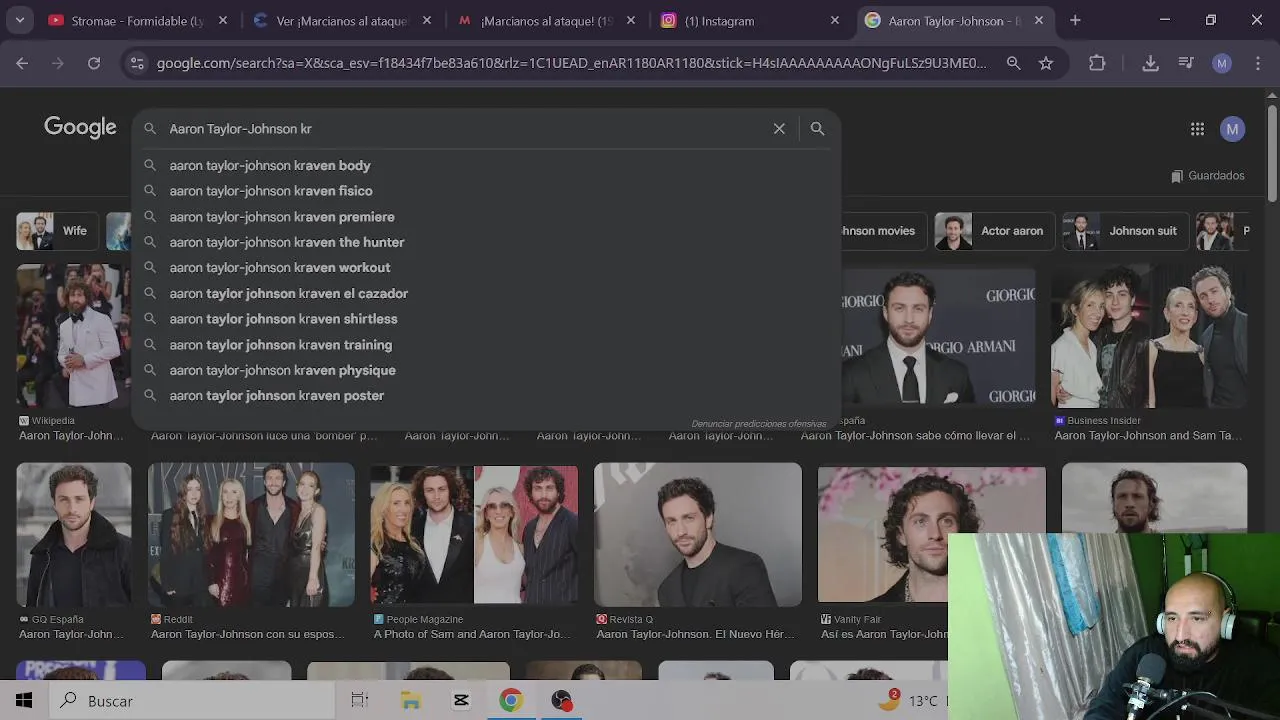Open the media controls icon in toolbar
The width and height of the screenshot is (1280, 720).
[x=1186, y=63]
